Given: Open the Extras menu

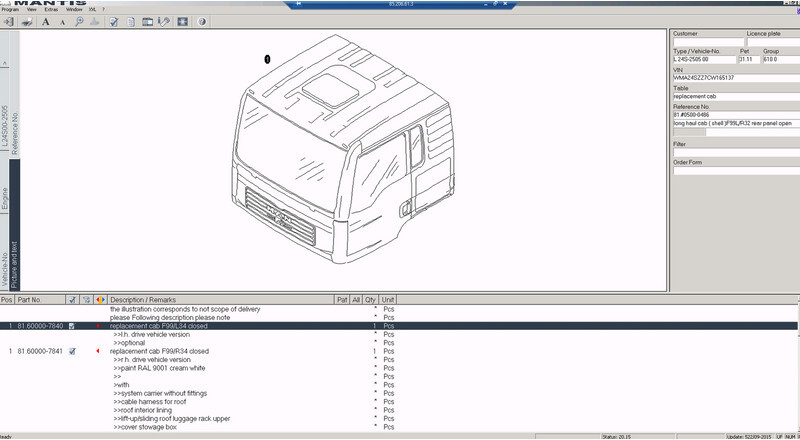Looking at the screenshot, I should pyautogui.click(x=51, y=9).
